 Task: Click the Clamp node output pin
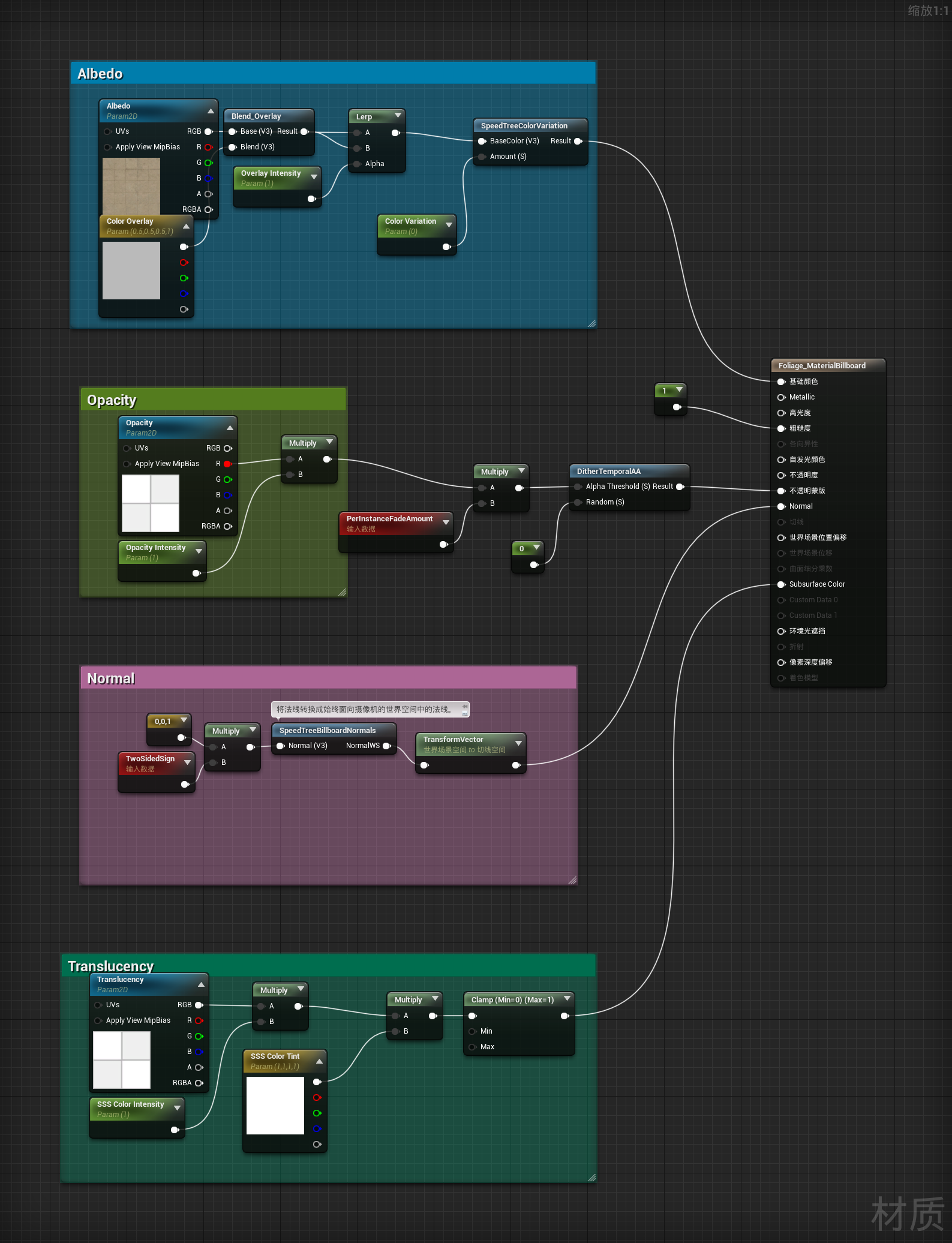[564, 1016]
